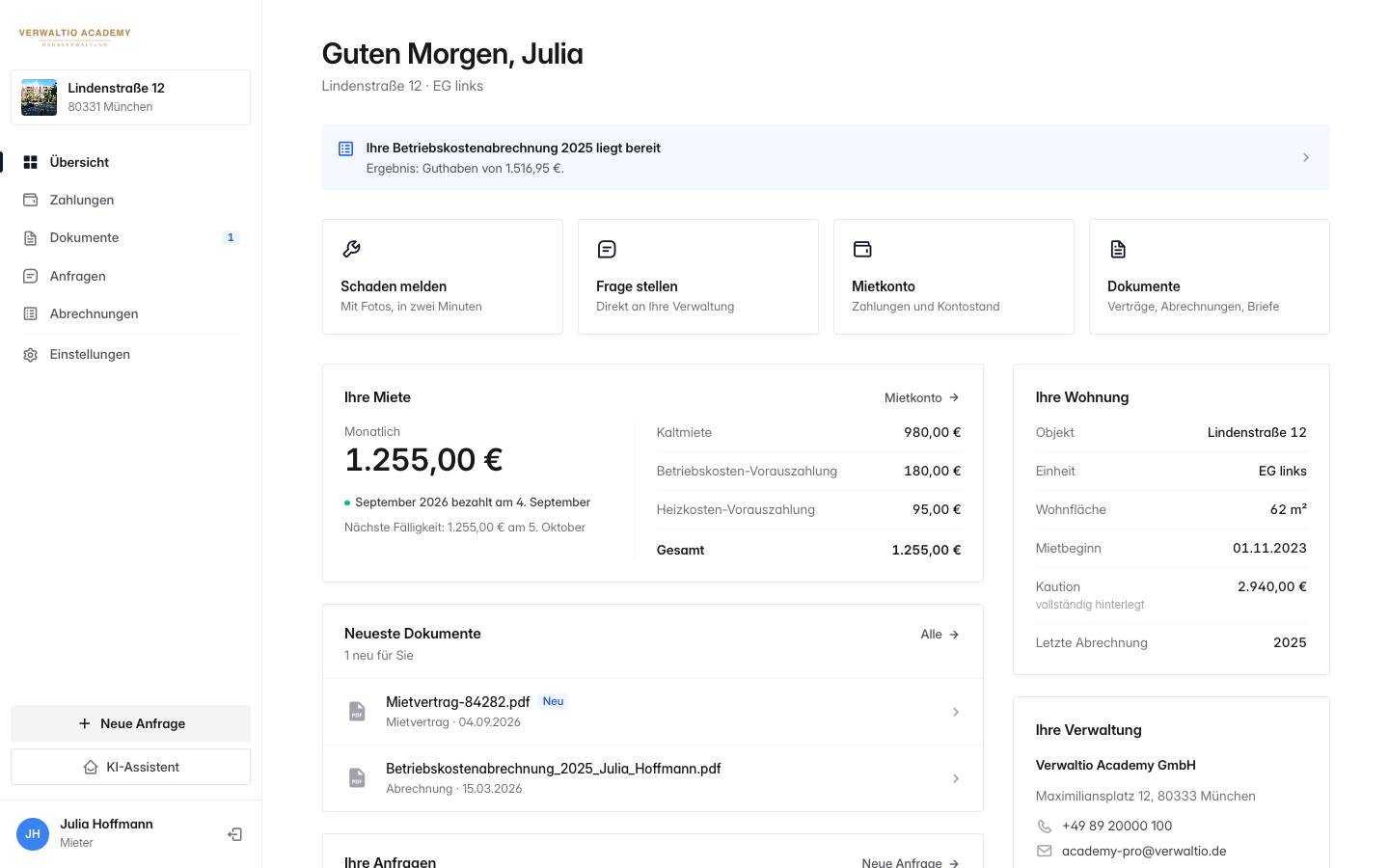Click the wallet icon on Mietkonto card
Screen dimensions: 1389x868
click(862, 249)
